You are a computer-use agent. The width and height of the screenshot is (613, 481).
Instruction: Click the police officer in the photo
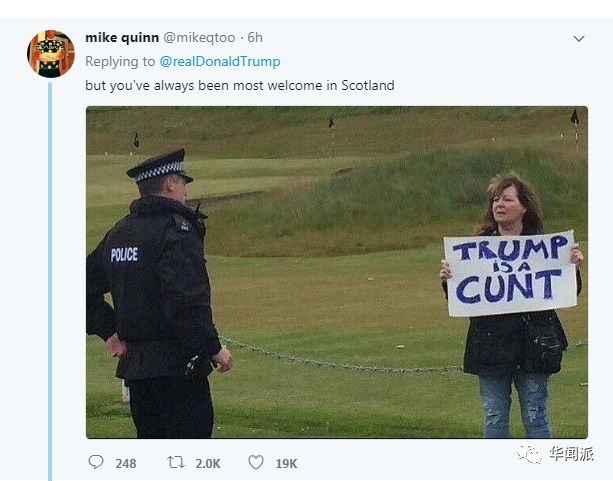tap(159, 293)
